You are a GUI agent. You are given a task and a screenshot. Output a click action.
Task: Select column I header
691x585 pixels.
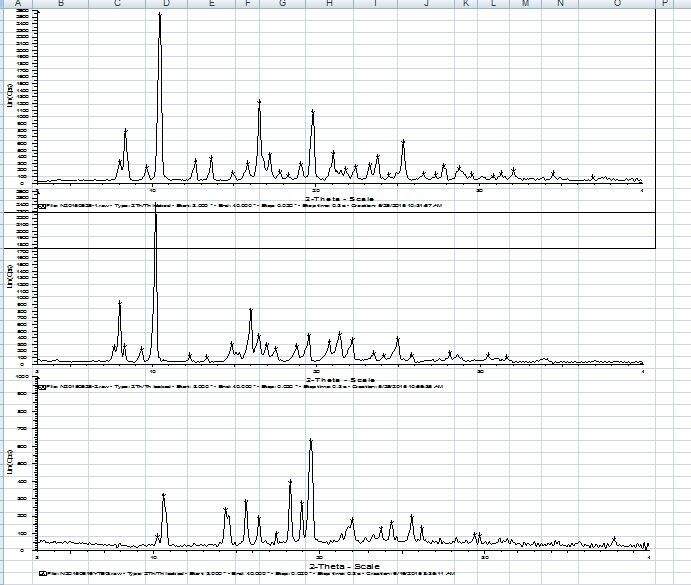[x=375, y=4]
